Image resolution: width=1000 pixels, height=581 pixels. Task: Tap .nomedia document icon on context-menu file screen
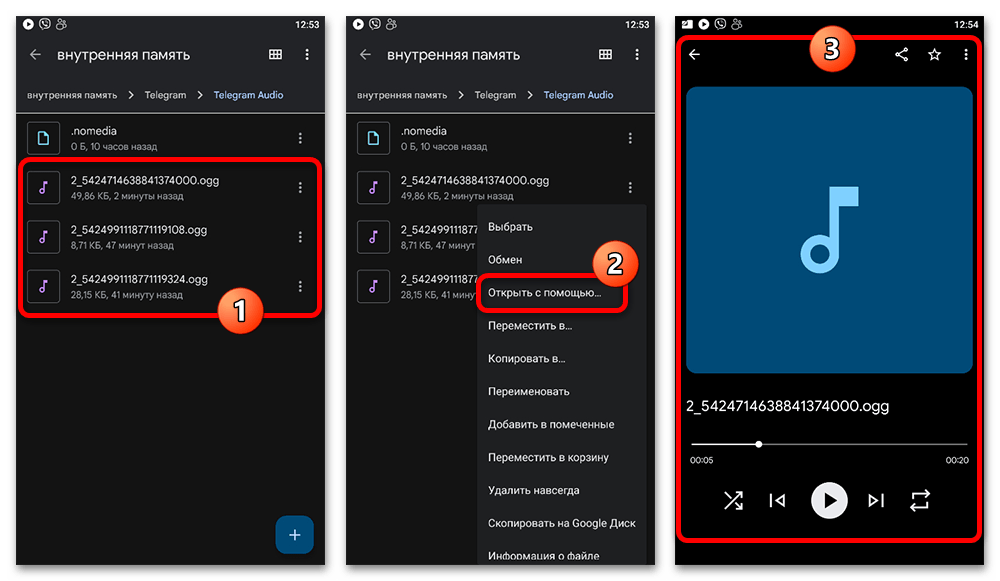point(374,138)
